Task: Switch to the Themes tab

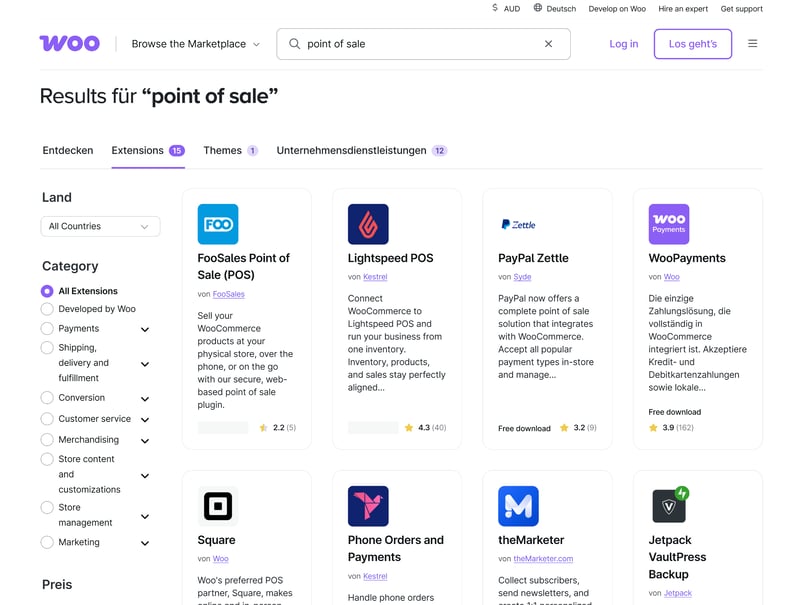Action: pos(222,151)
